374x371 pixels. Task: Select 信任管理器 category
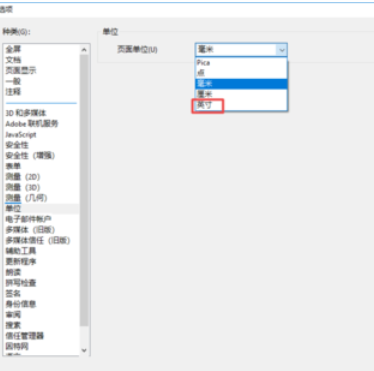click(x=24, y=336)
